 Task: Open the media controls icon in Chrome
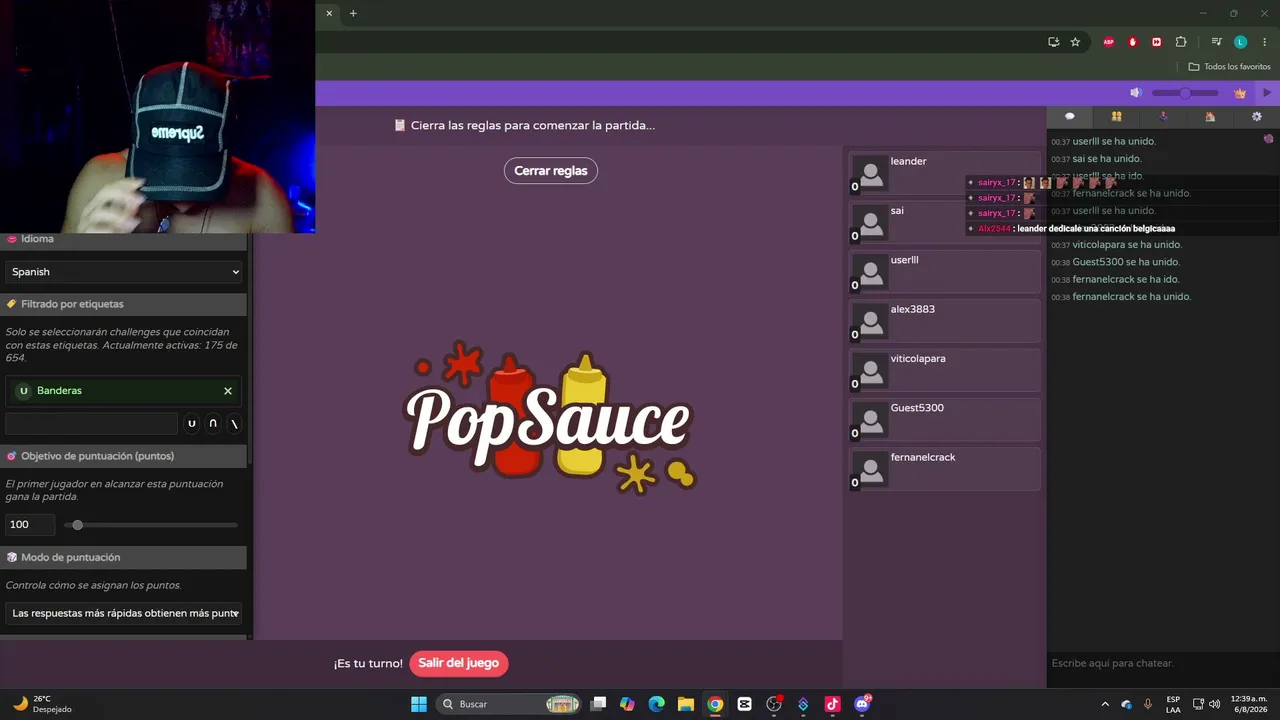[x=1217, y=42]
